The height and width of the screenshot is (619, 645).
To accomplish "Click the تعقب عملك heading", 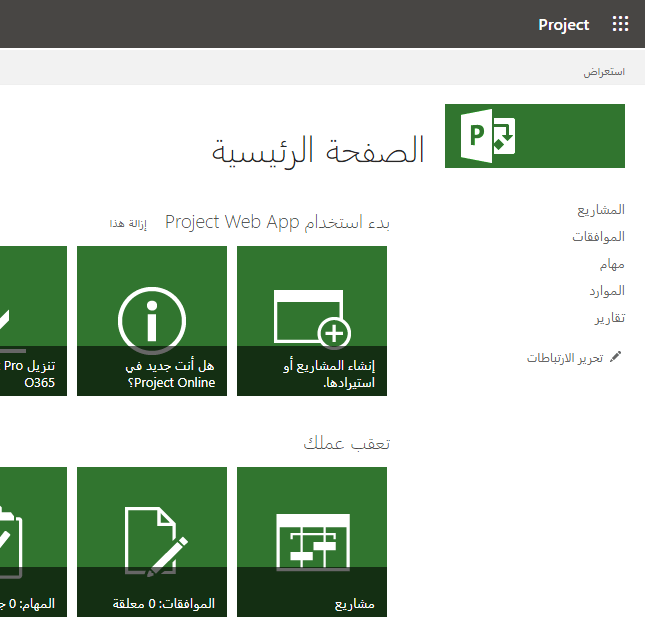I will pyautogui.click(x=346, y=443).
